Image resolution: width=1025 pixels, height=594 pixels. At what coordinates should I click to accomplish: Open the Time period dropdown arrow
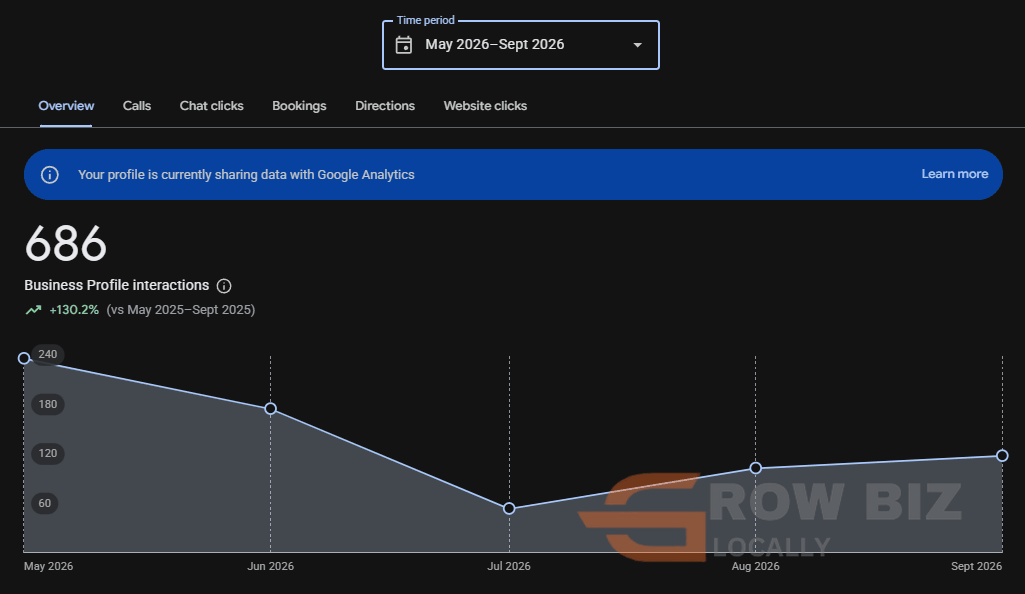637,45
